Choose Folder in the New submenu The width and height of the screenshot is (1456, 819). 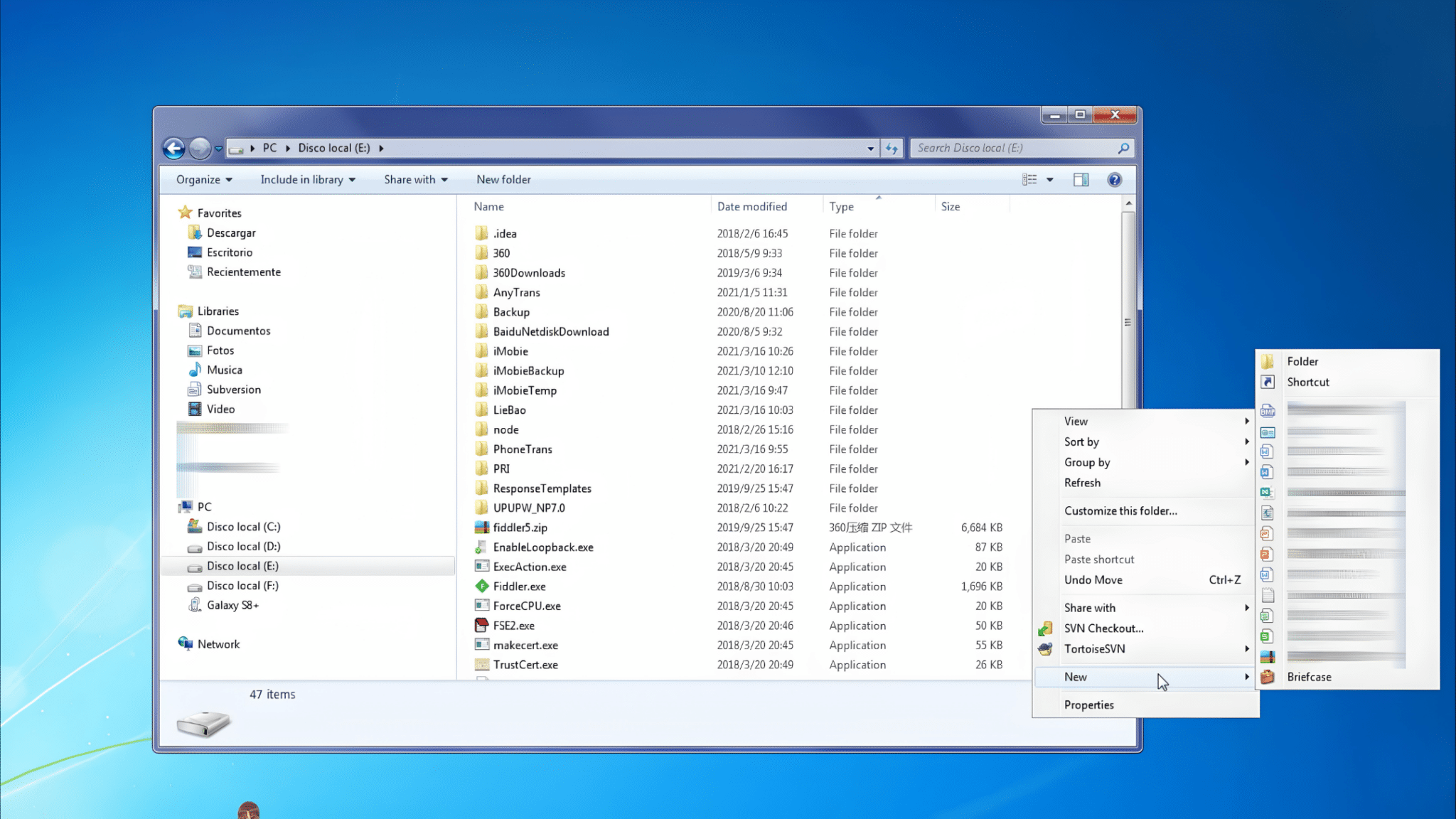[1302, 361]
